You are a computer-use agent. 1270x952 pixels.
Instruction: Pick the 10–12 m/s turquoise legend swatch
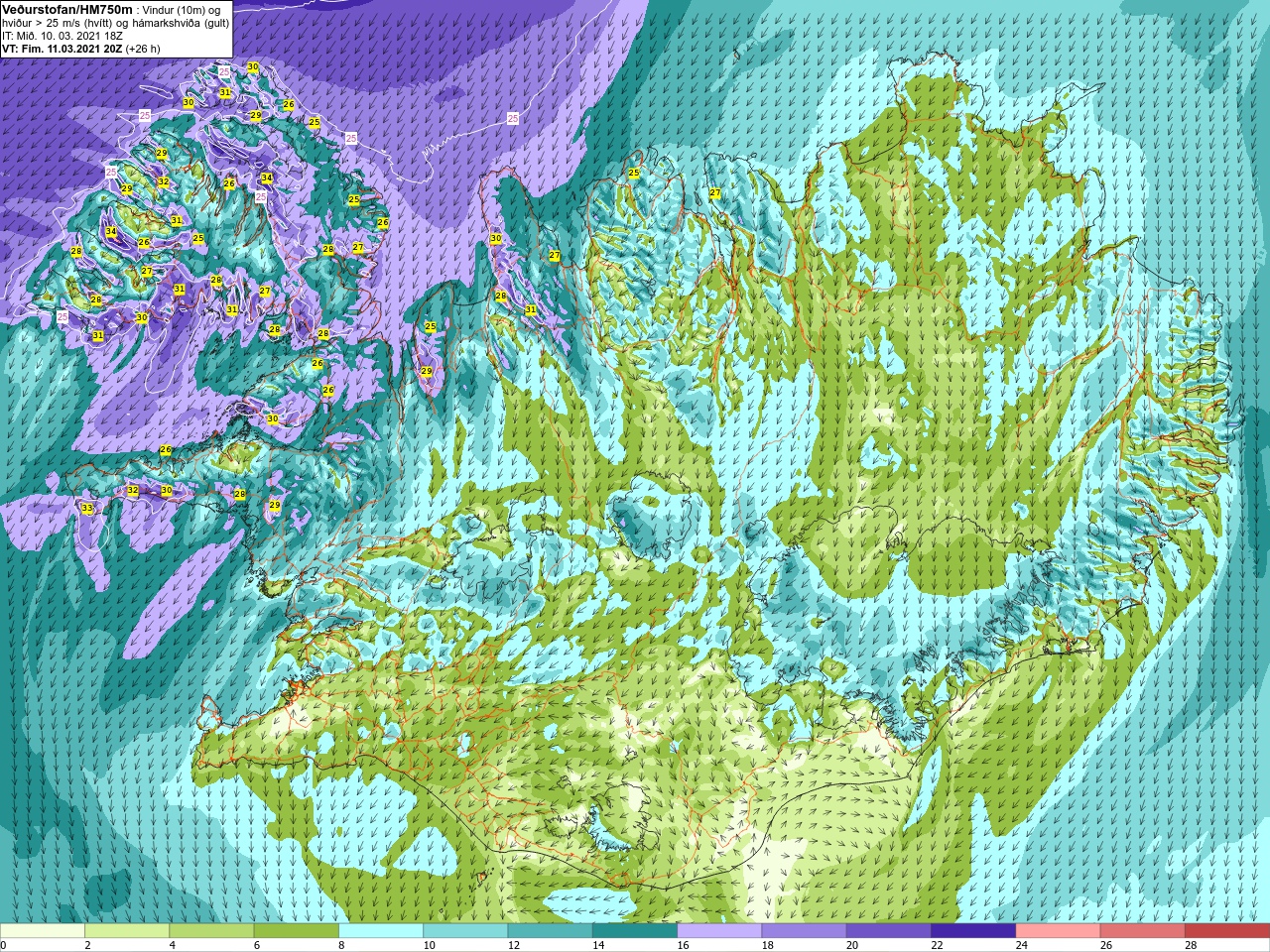(x=465, y=931)
